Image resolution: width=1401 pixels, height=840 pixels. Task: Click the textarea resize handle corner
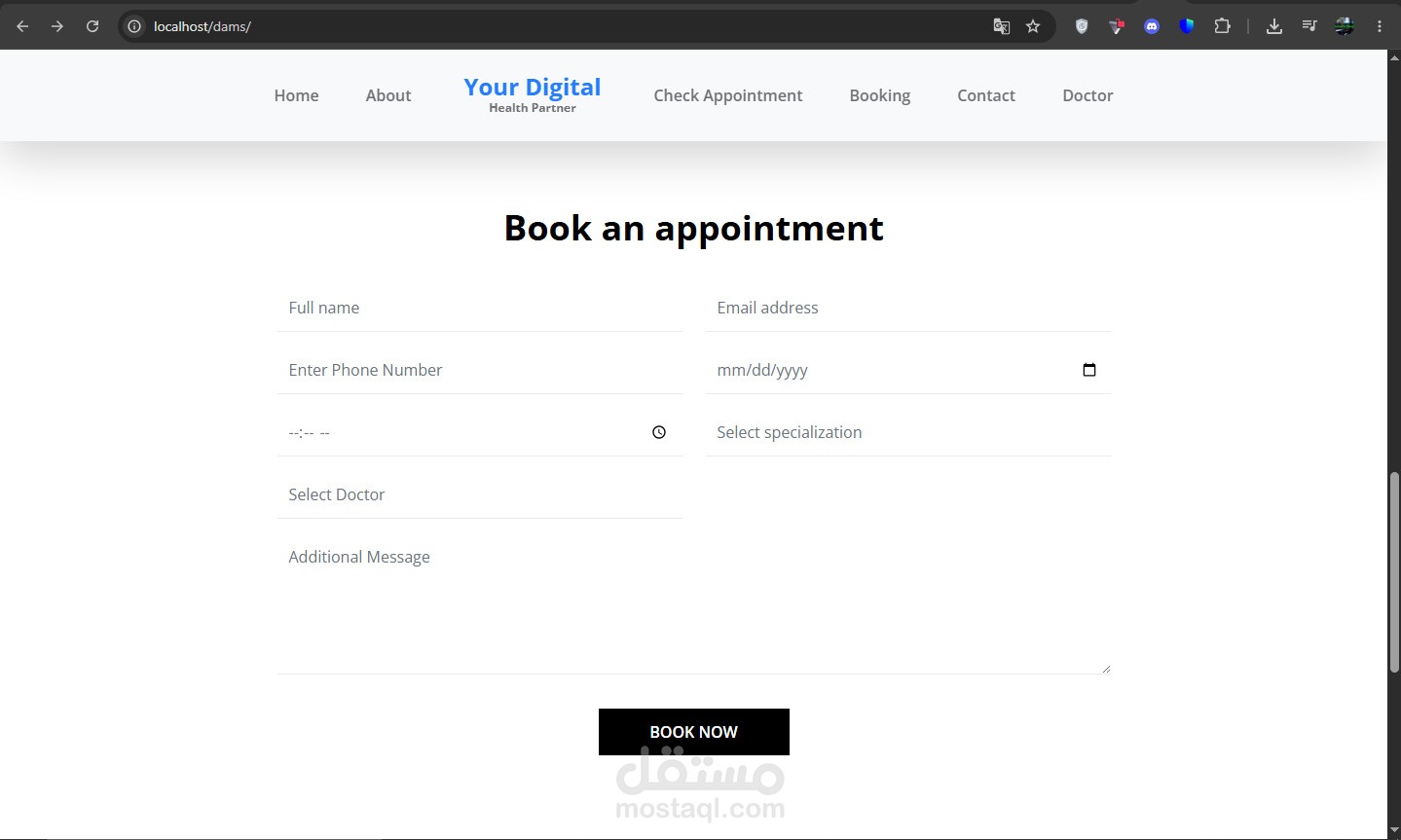click(x=1106, y=669)
